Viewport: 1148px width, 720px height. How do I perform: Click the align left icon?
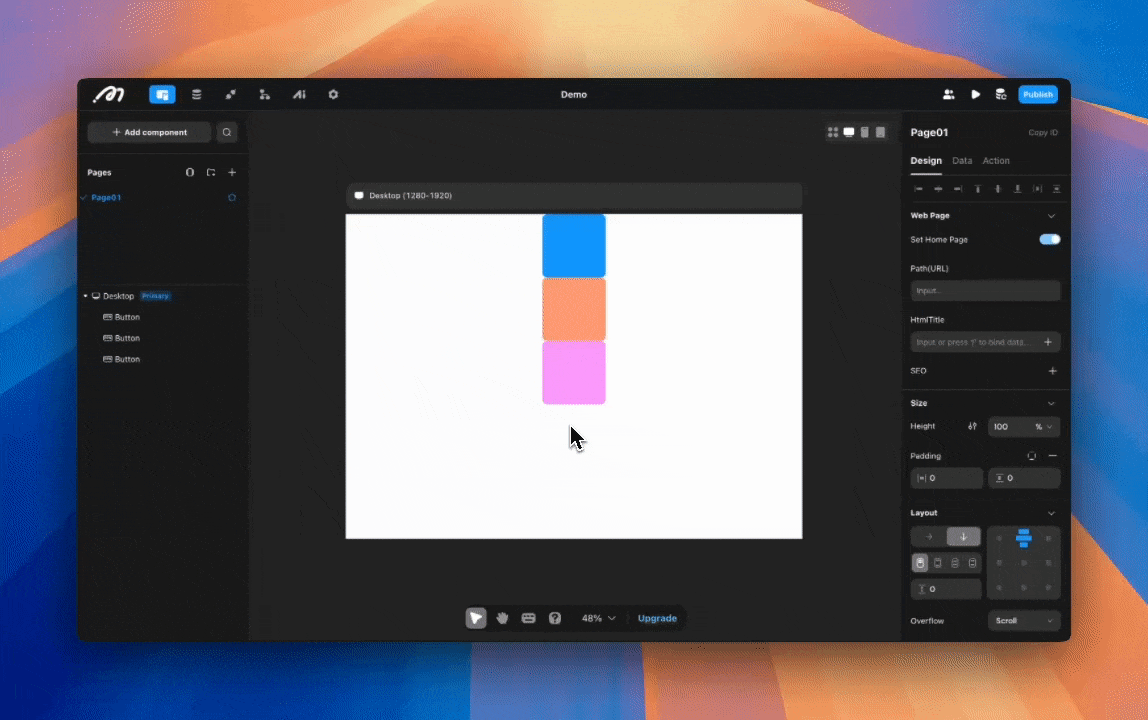918,189
